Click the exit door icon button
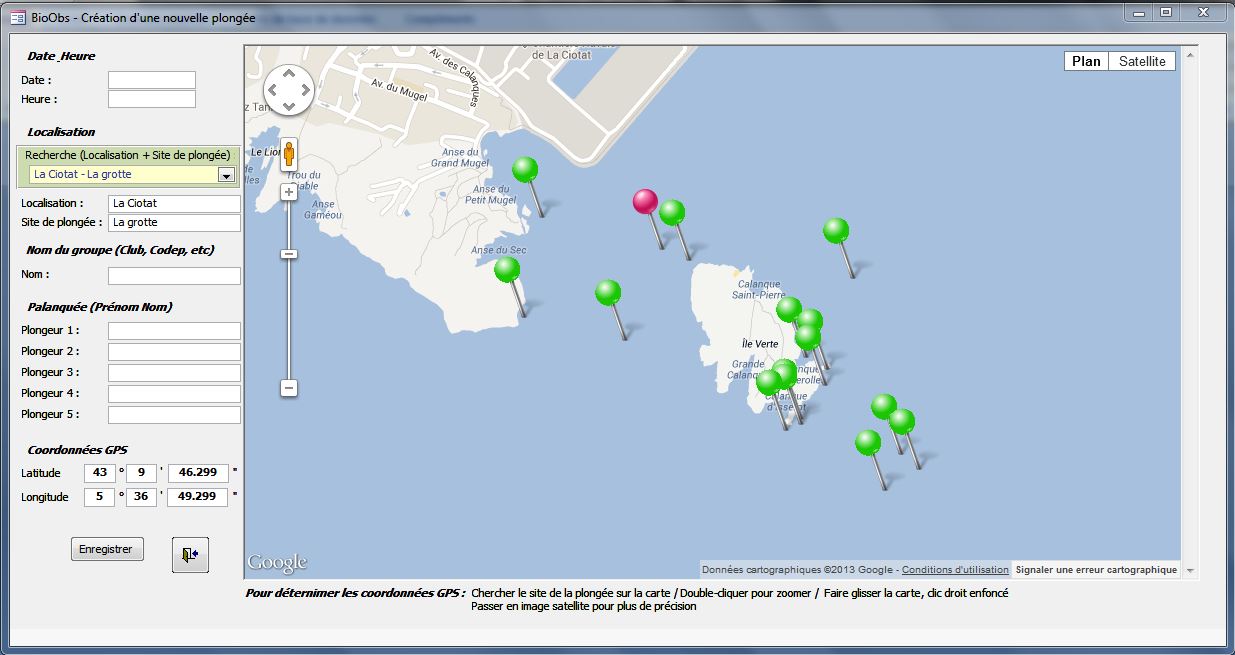The height and width of the screenshot is (655, 1235). click(190, 553)
